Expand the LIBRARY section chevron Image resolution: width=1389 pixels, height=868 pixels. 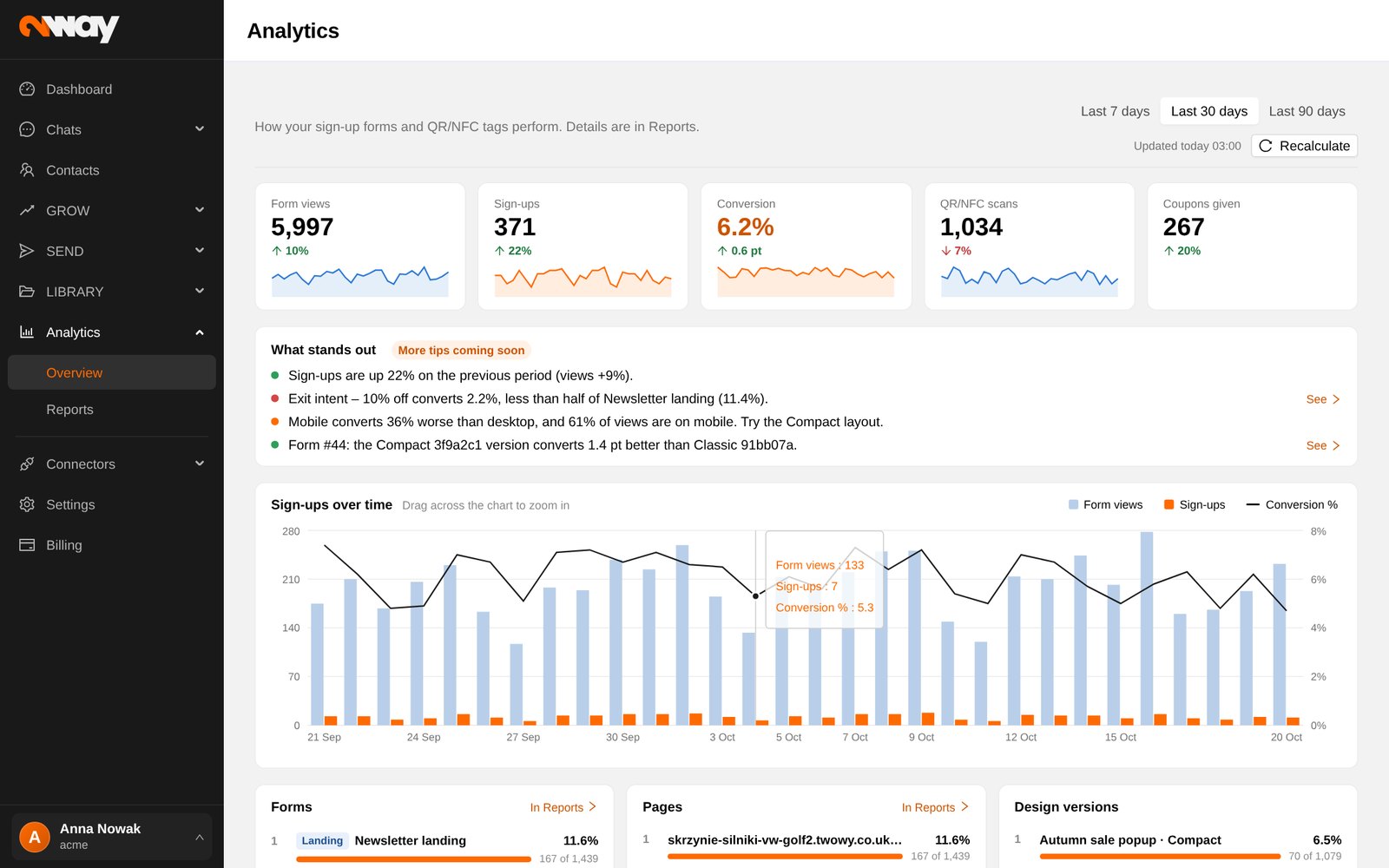(x=200, y=292)
